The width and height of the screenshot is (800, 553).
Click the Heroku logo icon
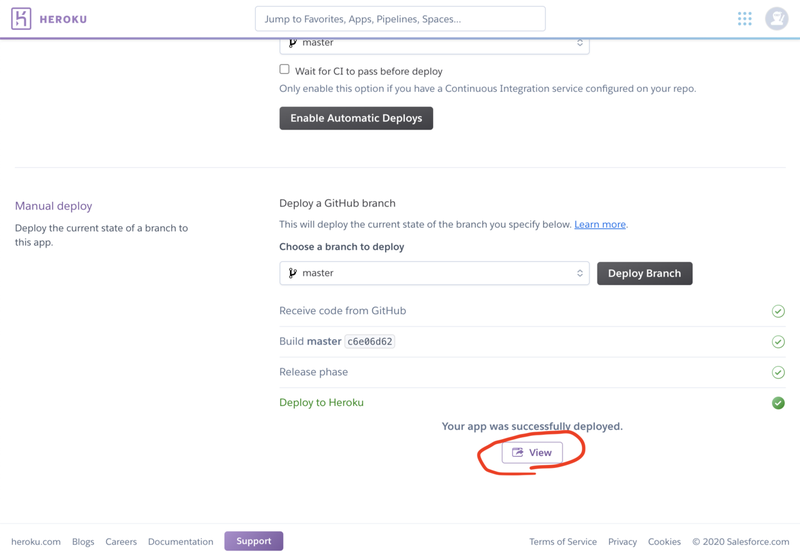click(21, 19)
